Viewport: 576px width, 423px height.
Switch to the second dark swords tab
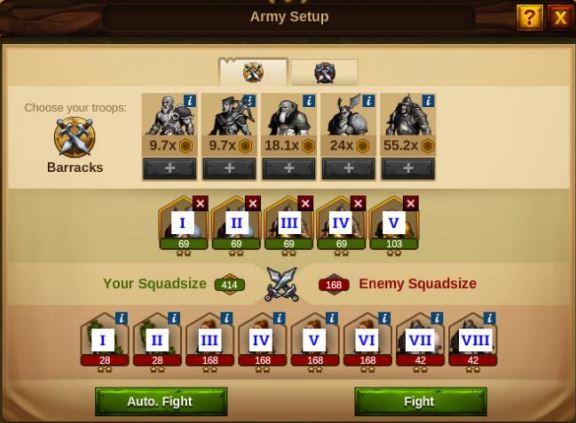[325, 72]
